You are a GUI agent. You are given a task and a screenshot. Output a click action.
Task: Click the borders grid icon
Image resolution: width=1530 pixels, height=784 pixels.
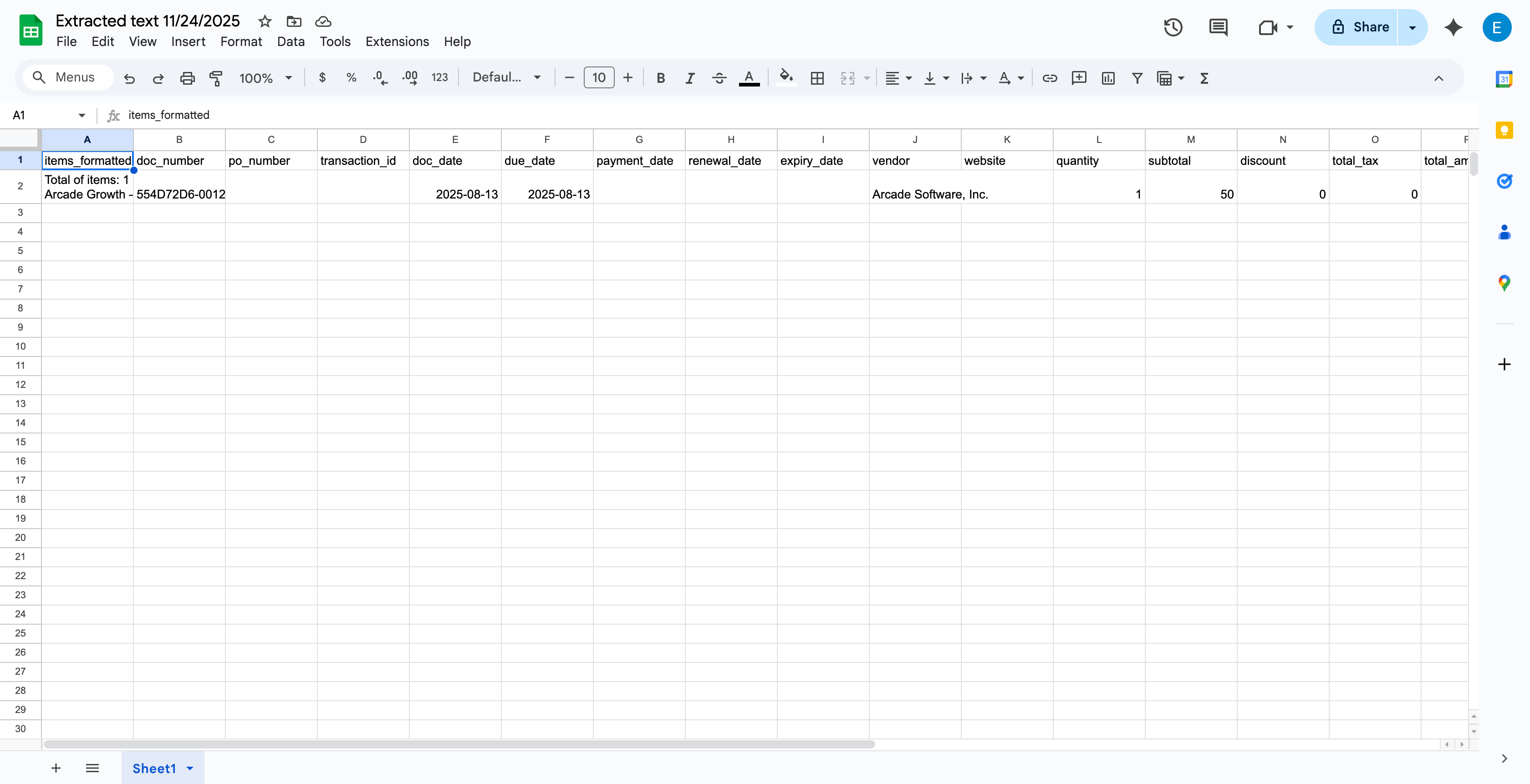817,78
